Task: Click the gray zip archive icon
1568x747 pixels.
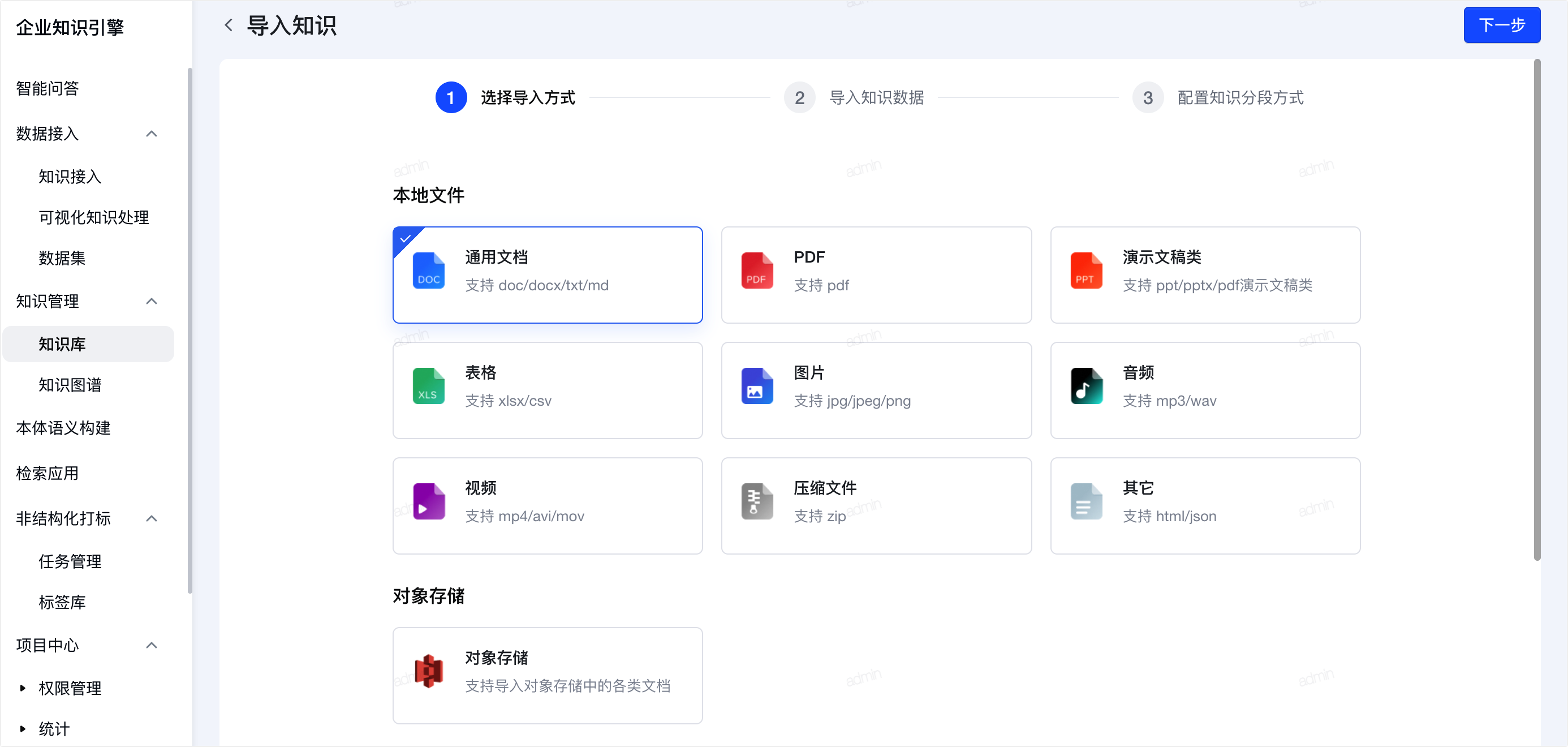Action: pyautogui.click(x=757, y=501)
